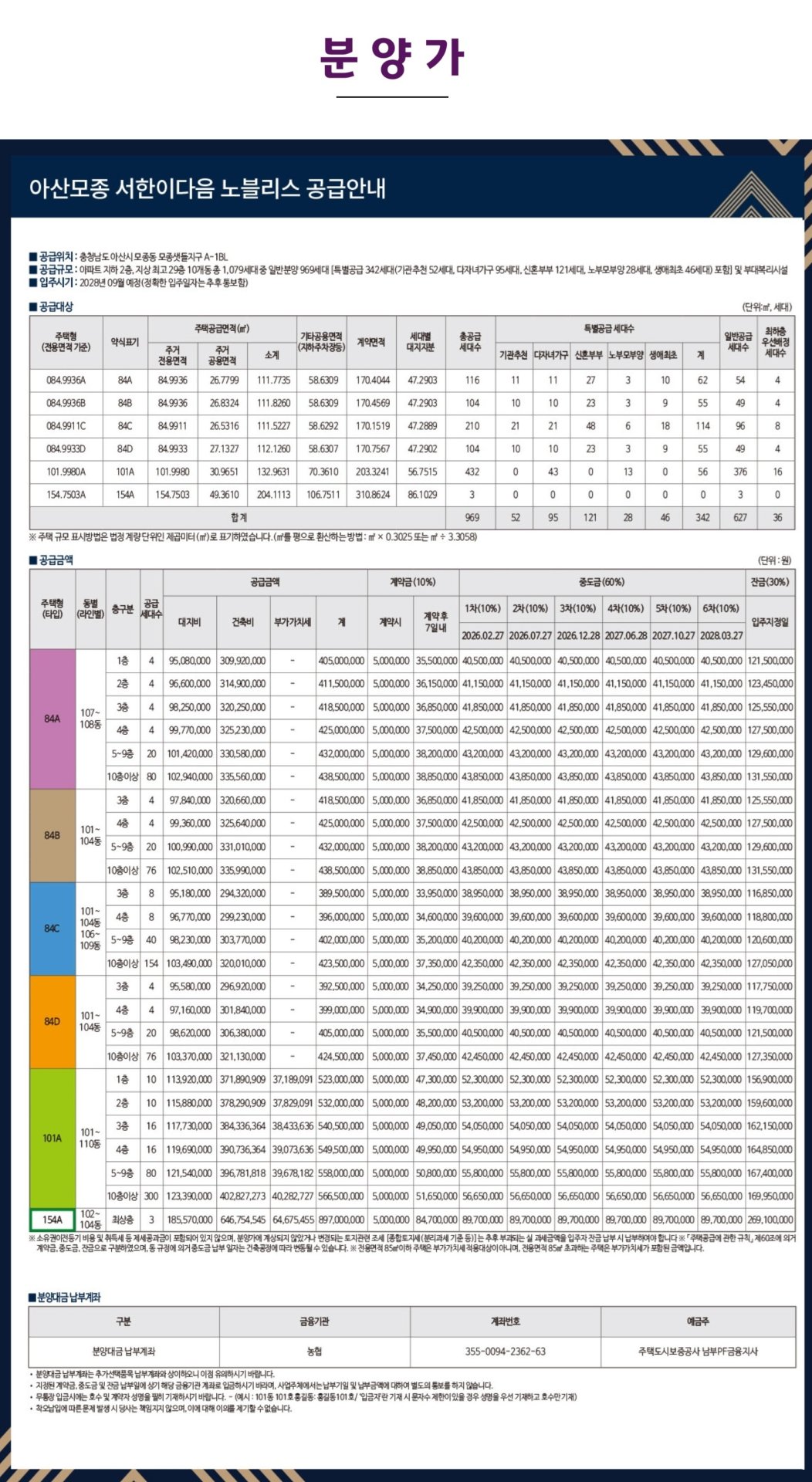Image resolution: width=812 pixels, height=1482 pixels.
Task: Click the special supply total '342'
Action: click(x=702, y=518)
